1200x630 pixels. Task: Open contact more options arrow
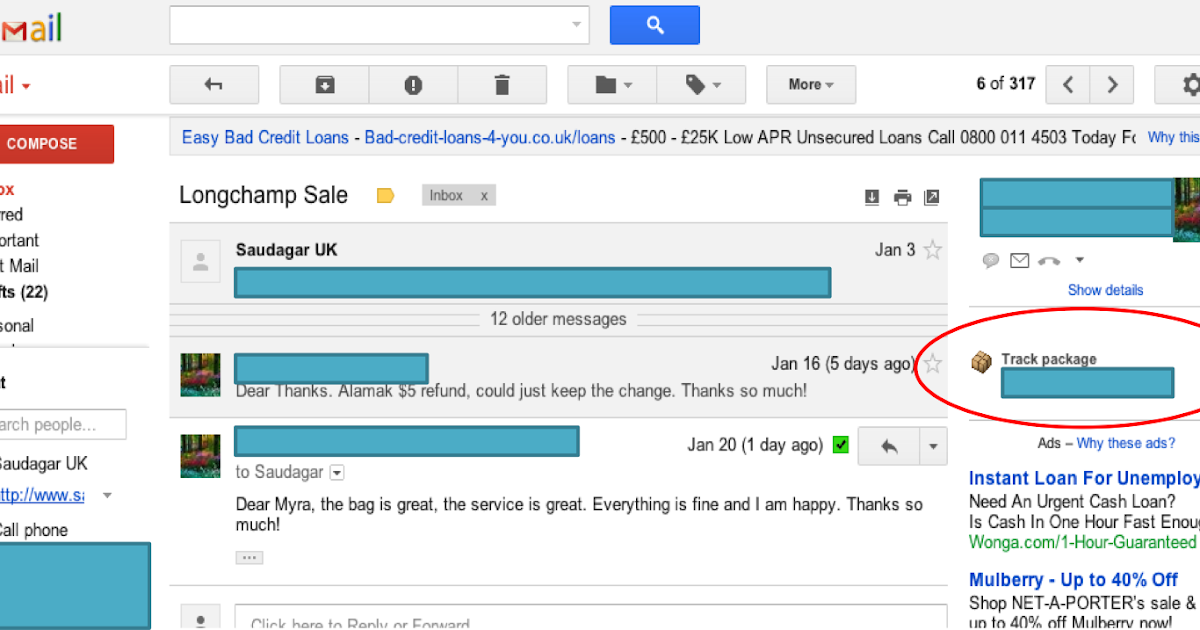pyautogui.click(x=1078, y=260)
